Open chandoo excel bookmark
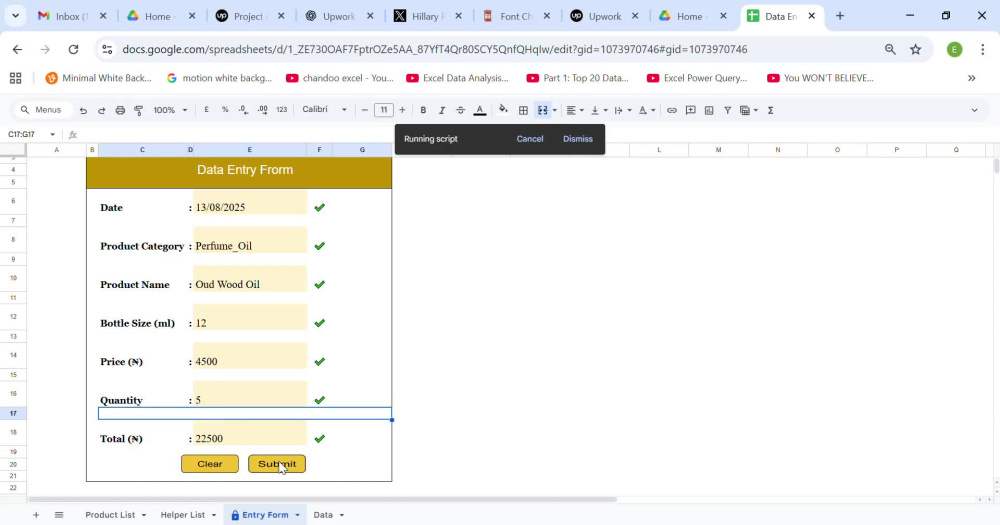1000x525 pixels. click(340, 78)
